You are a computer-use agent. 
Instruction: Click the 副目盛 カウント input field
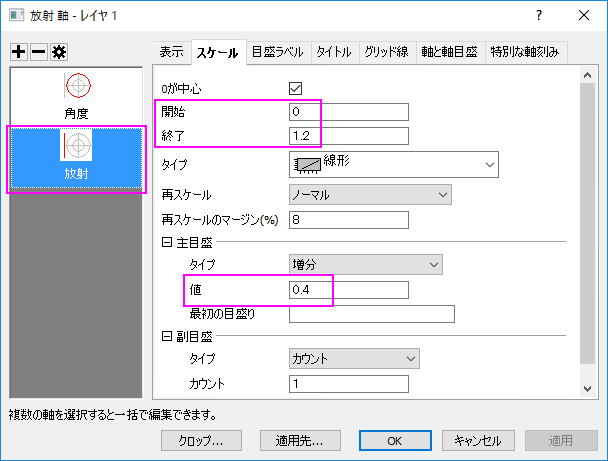click(x=349, y=384)
